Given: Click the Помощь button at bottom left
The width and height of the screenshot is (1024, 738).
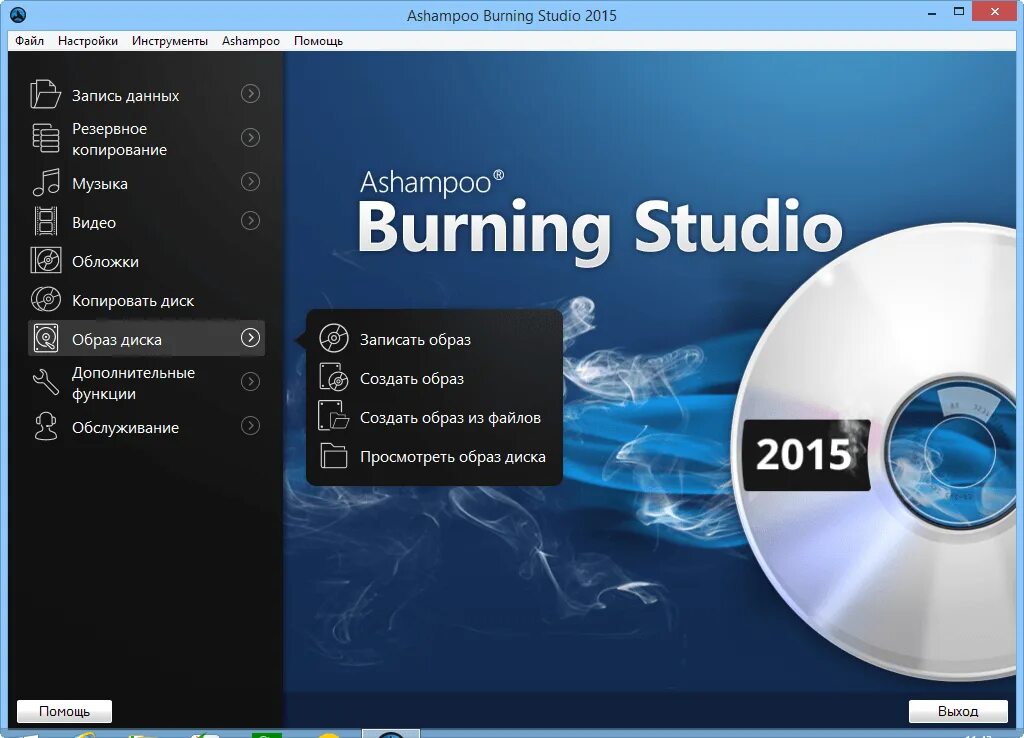Looking at the screenshot, I should click(64, 711).
